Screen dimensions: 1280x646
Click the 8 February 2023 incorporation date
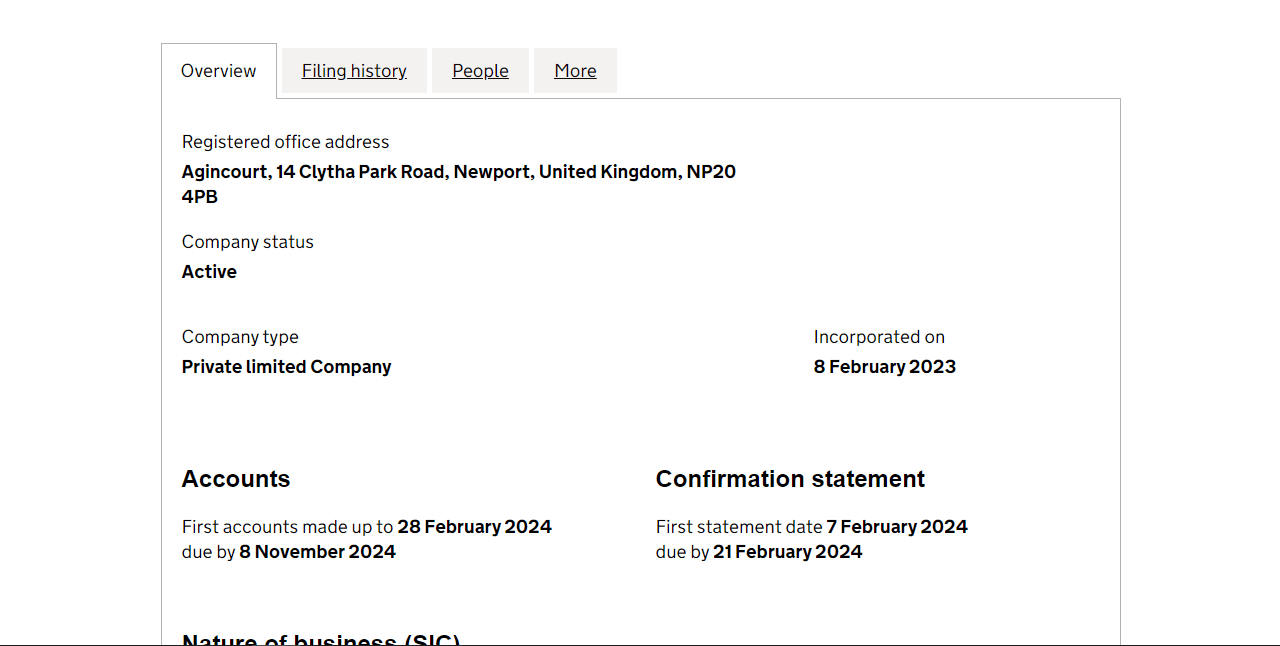tap(884, 367)
